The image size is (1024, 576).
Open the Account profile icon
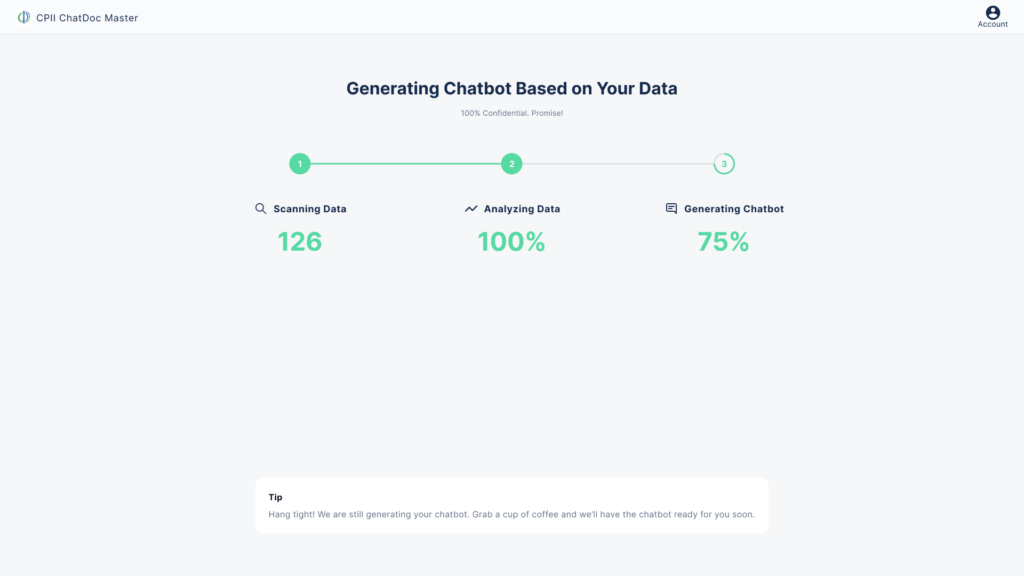pos(992,12)
